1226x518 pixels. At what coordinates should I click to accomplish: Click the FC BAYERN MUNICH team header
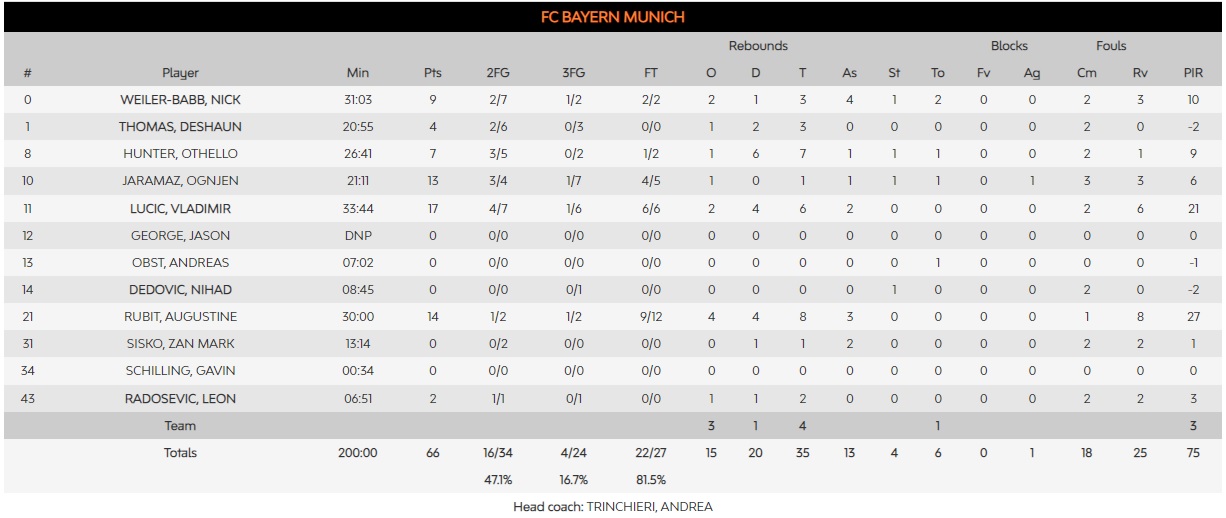[612, 17]
